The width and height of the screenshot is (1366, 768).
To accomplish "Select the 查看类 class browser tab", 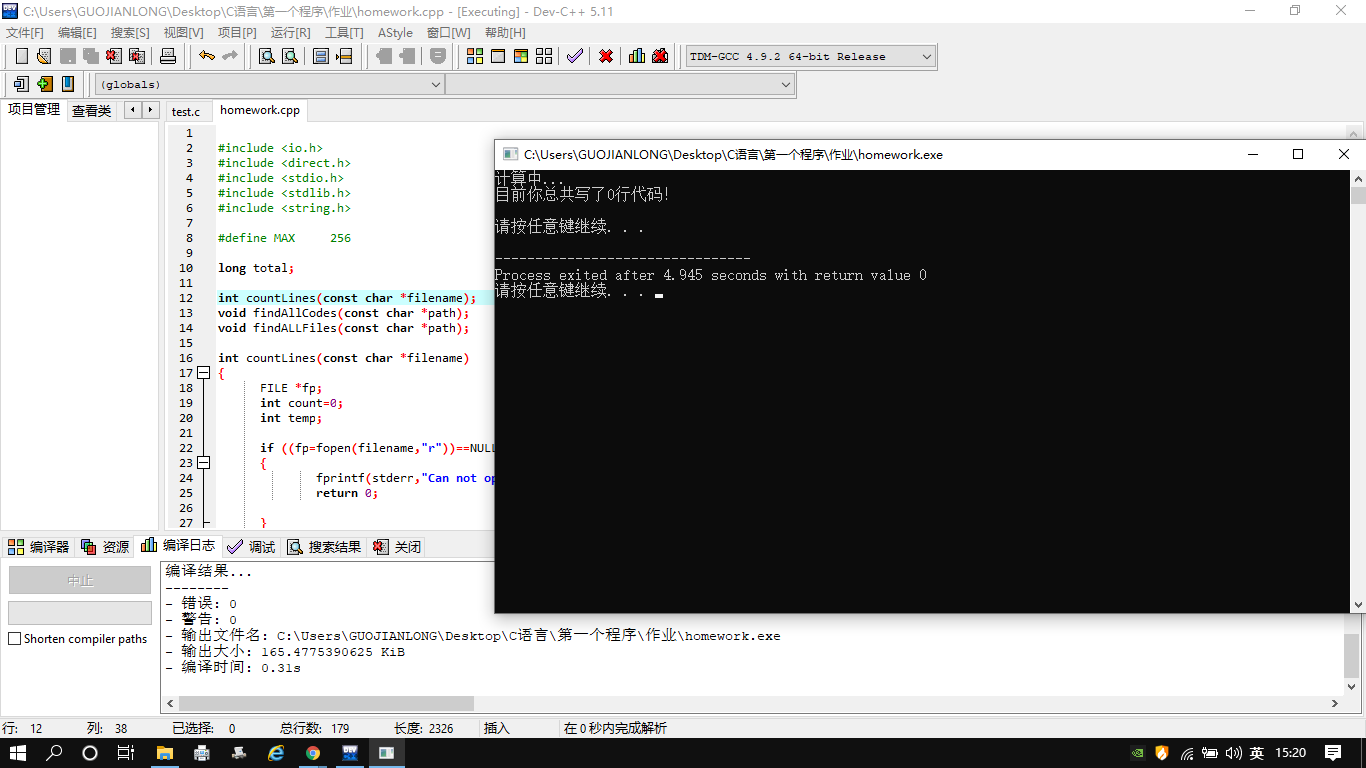I will [x=91, y=111].
